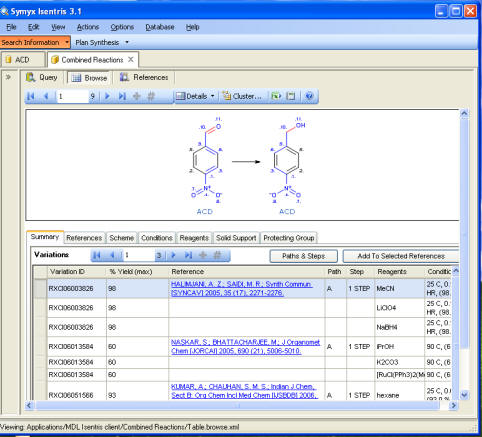Click the table's scroll right arrow
The image size is (482, 437).
[453, 405]
